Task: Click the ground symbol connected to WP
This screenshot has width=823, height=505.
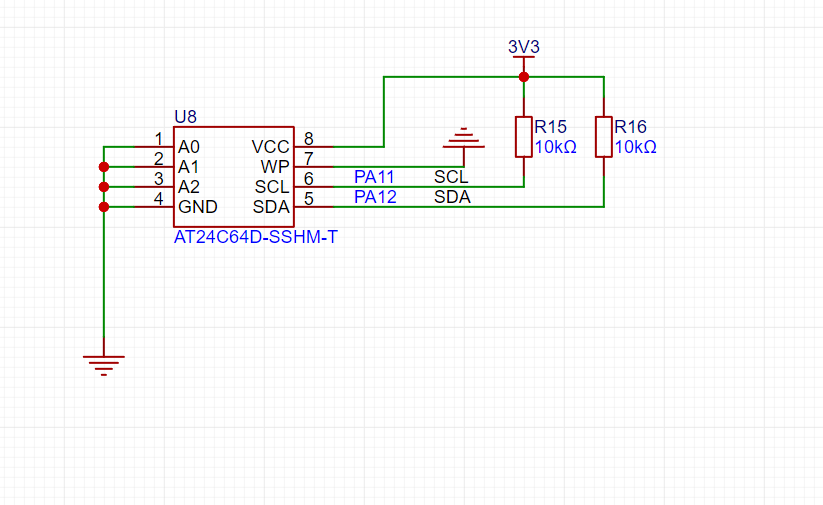Action: coord(463,139)
